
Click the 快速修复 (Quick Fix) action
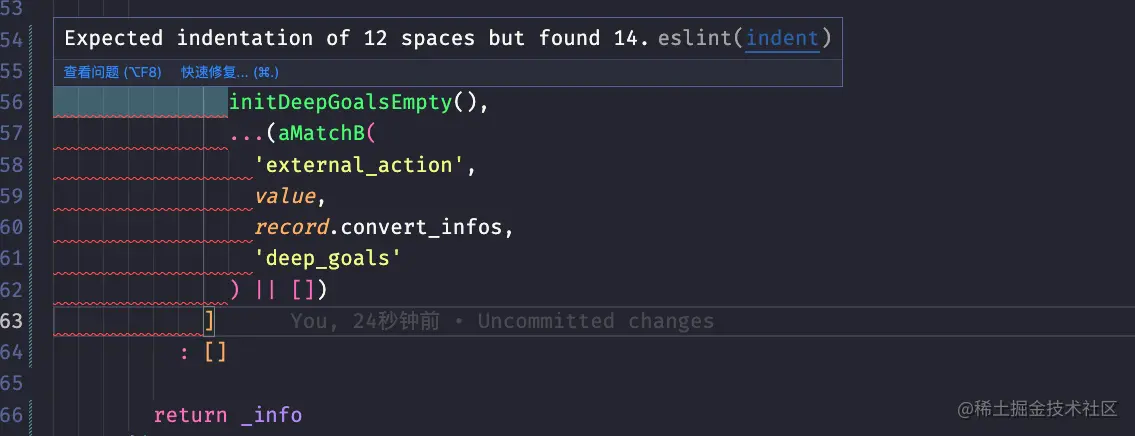click(x=229, y=72)
